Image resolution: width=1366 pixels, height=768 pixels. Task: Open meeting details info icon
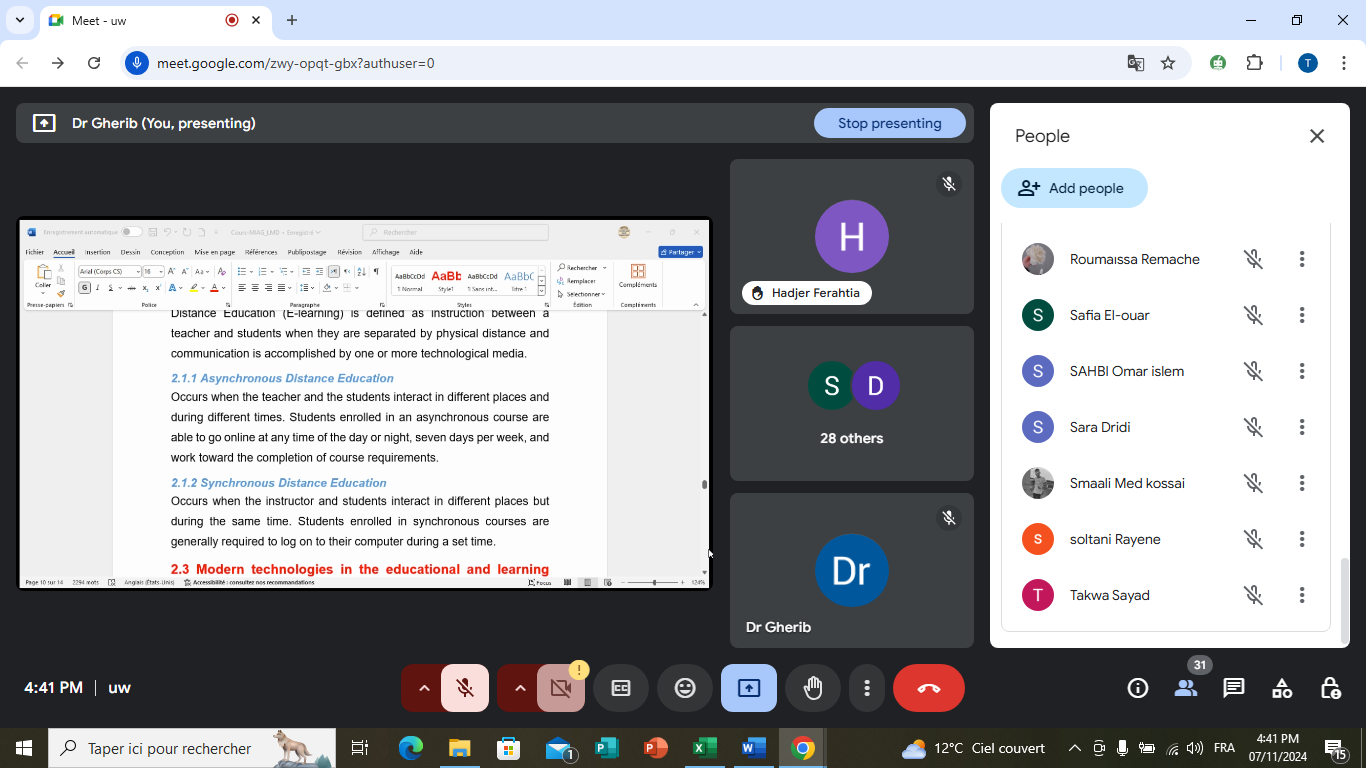[x=1137, y=688]
